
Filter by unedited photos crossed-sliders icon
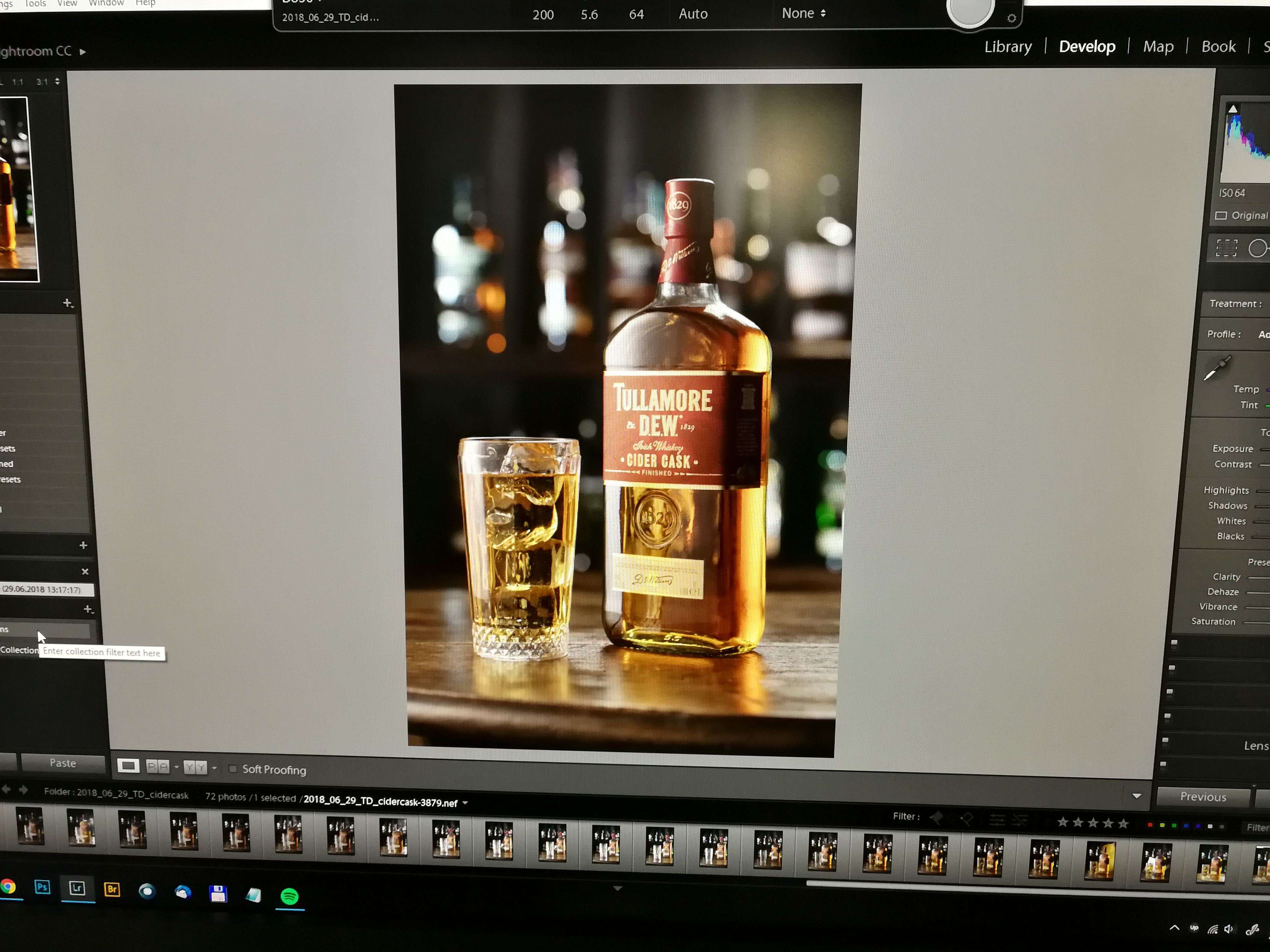1020,821
